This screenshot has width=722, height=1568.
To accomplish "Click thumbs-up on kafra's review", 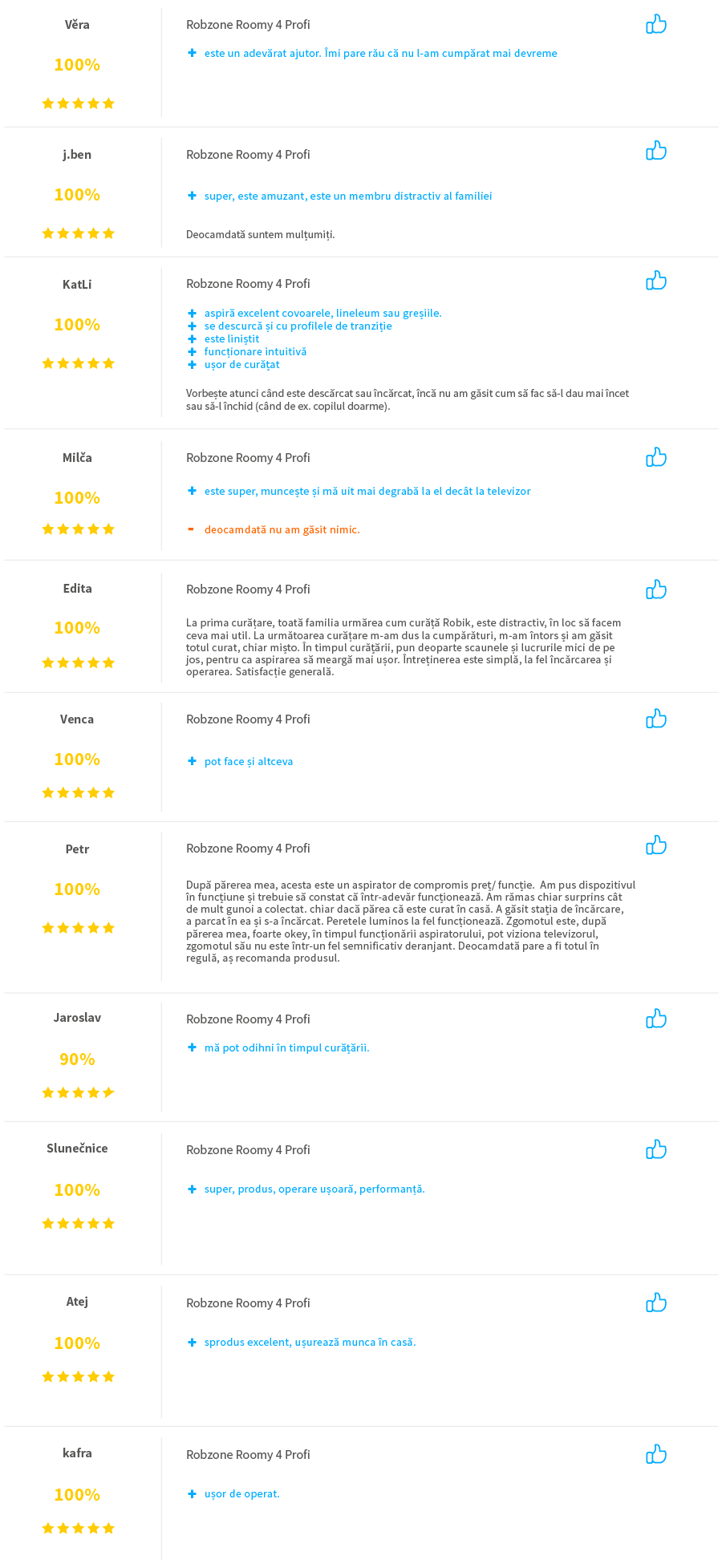I will 656,1454.
